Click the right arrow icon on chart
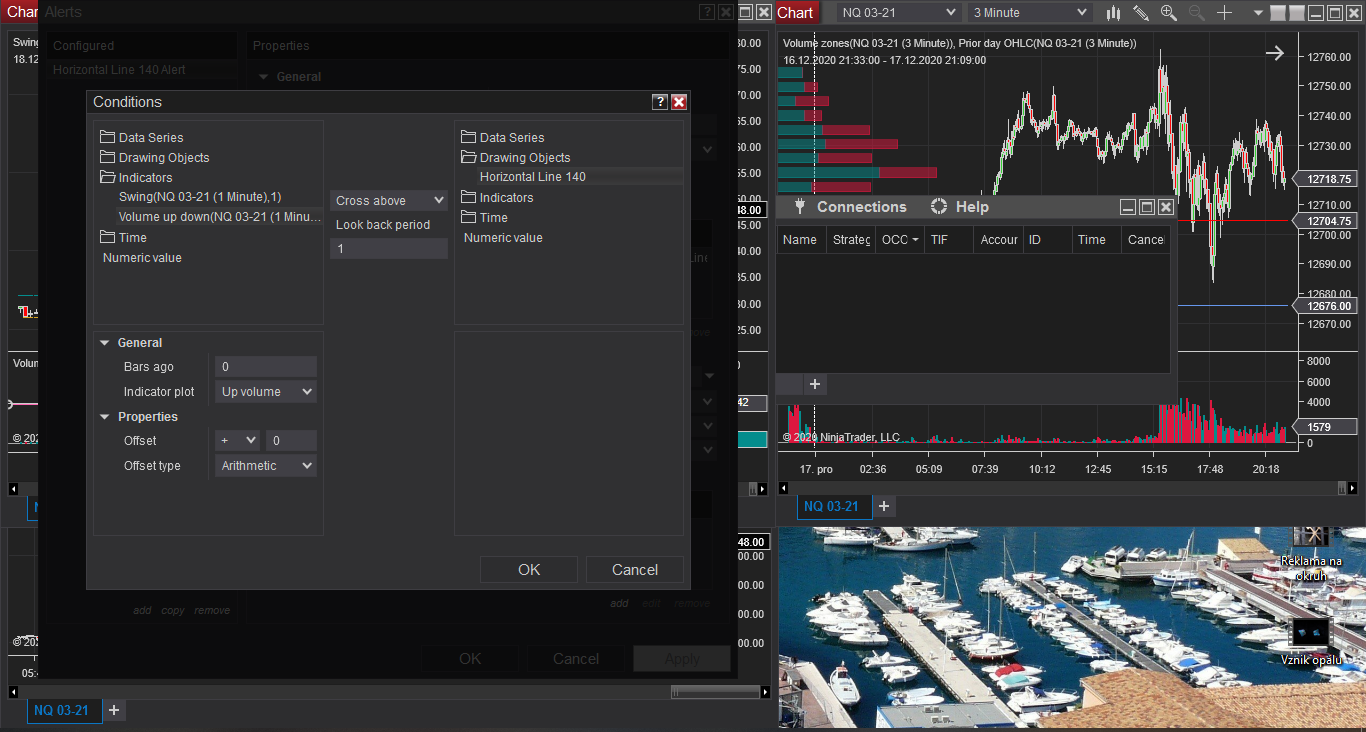The width and height of the screenshot is (1366, 732). pyautogui.click(x=1275, y=54)
